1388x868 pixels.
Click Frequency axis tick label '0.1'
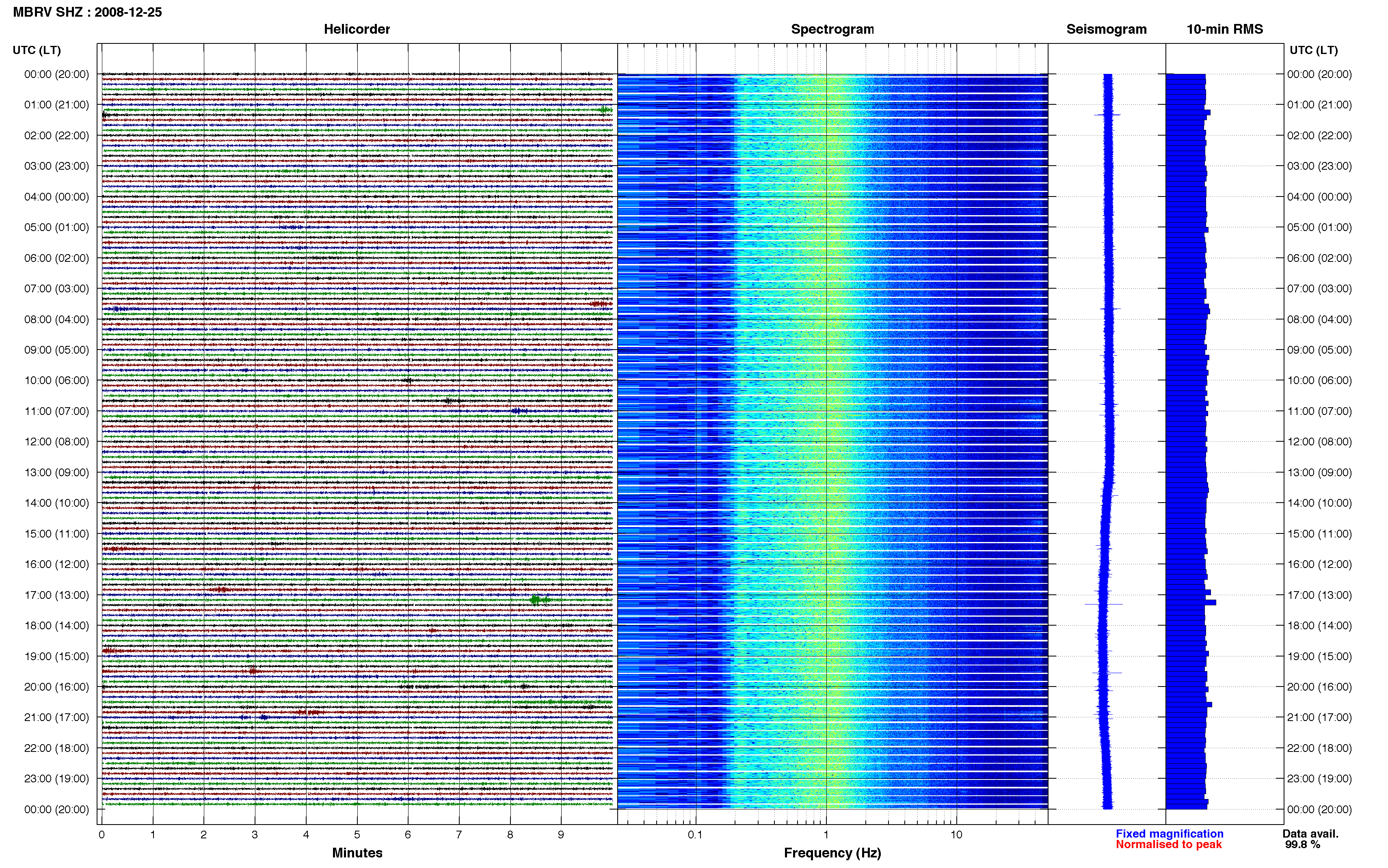click(x=695, y=835)
